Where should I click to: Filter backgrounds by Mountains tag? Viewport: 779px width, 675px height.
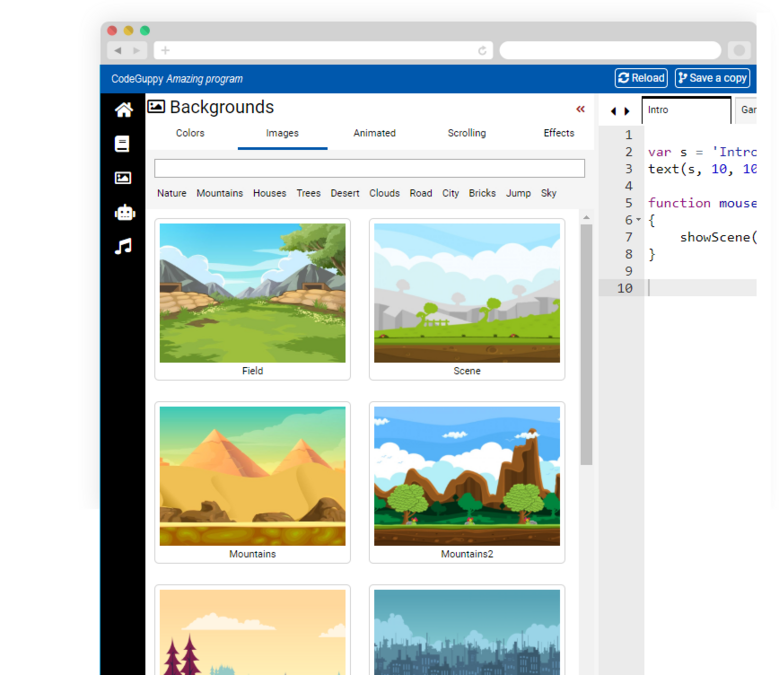pos(219,193)
